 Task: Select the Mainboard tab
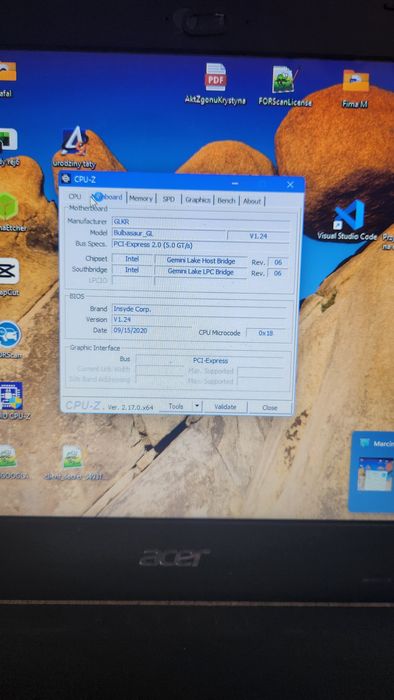coord(107,197)
